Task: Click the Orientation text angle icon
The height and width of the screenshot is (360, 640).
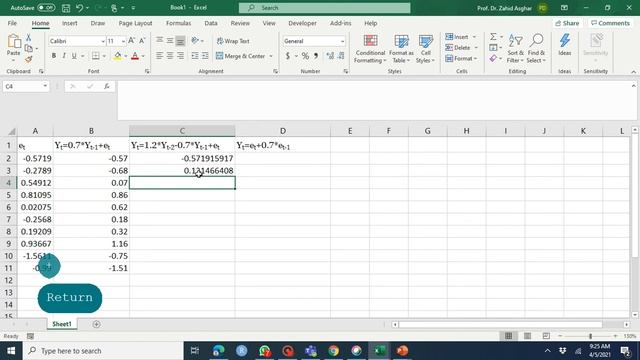Action: coord(196,40)
